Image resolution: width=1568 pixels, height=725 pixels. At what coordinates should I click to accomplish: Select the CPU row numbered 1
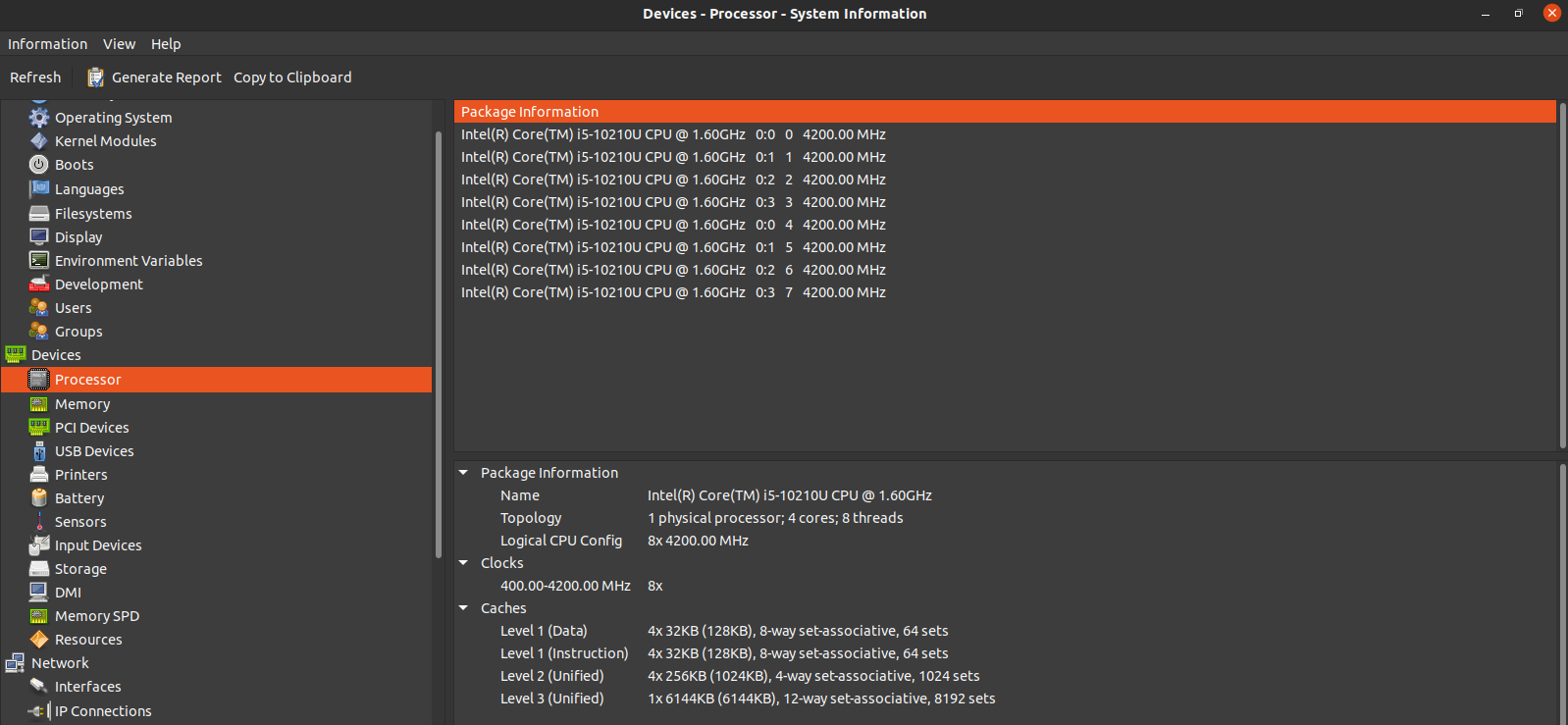1005,157
